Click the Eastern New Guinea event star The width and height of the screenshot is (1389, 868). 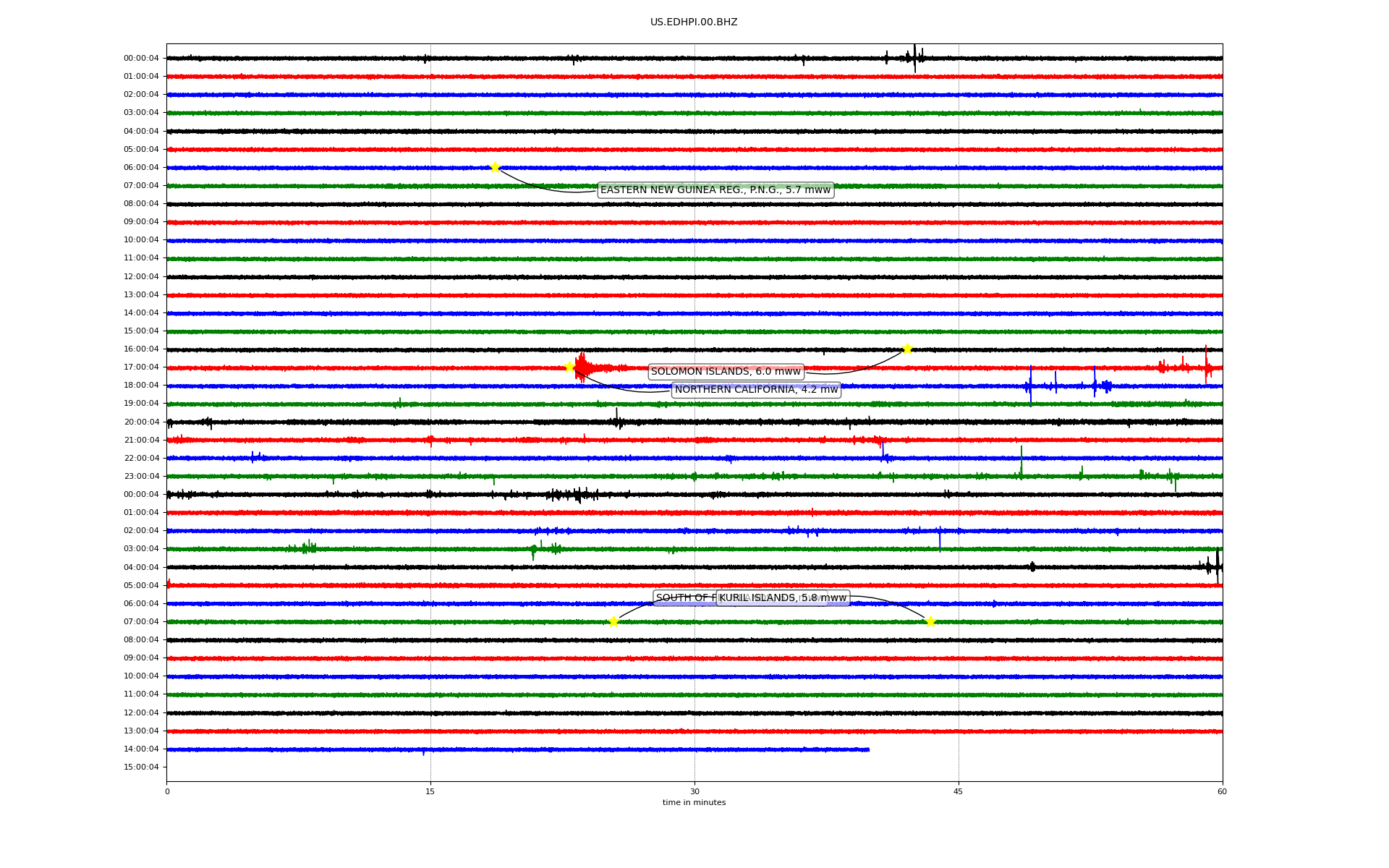[x=495, y=168]
